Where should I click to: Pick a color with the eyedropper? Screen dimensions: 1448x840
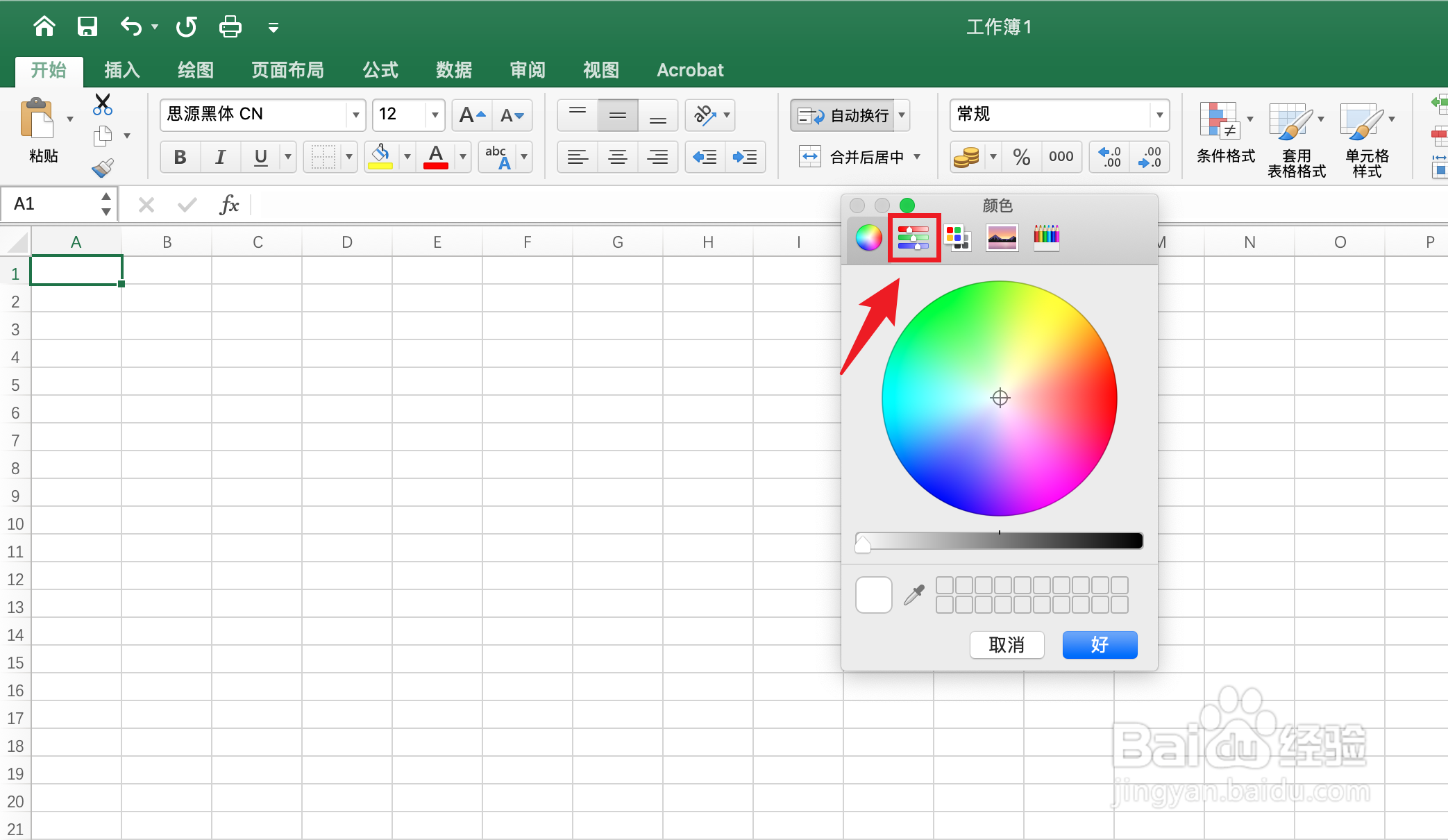tap(914, 595)
